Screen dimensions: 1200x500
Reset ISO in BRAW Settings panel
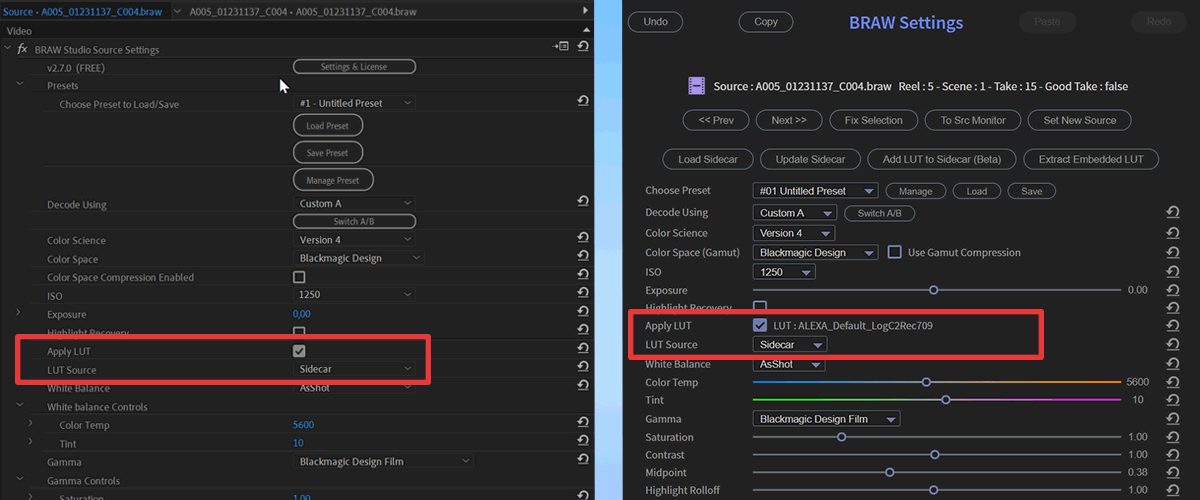pyautogui.click(x=1172, y=271)
